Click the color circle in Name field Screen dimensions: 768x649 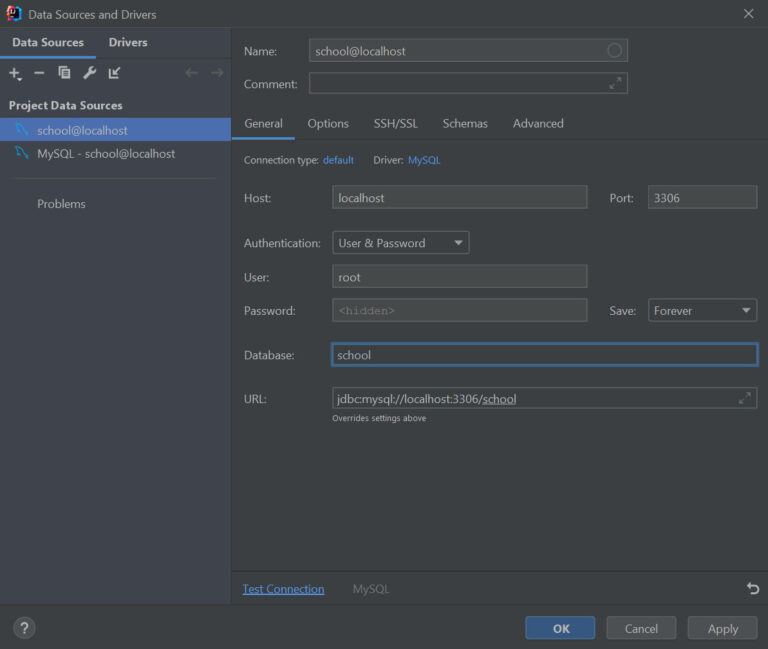[614, 50]
